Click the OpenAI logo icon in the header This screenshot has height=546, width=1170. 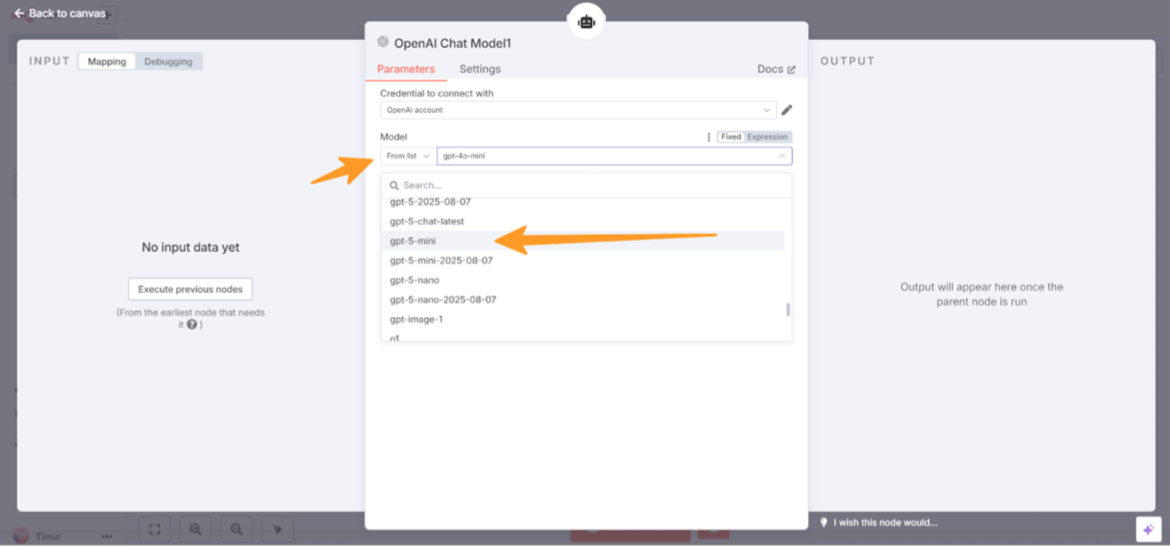point(384,42)
